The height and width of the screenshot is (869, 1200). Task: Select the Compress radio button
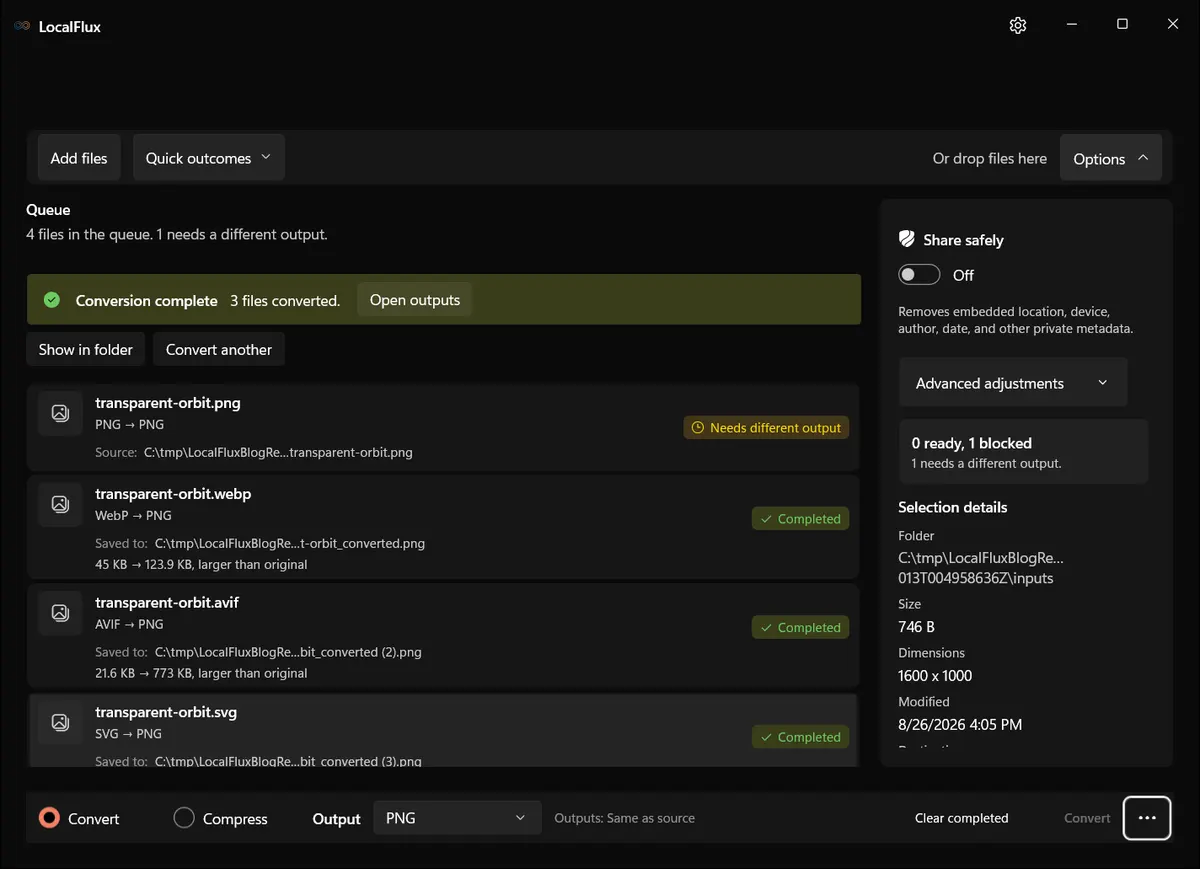(184, 818)
